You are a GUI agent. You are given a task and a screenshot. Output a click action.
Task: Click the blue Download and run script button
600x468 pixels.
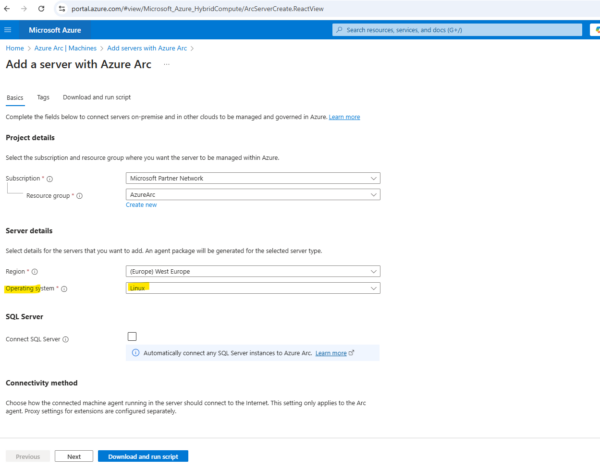tap(143, 457)
